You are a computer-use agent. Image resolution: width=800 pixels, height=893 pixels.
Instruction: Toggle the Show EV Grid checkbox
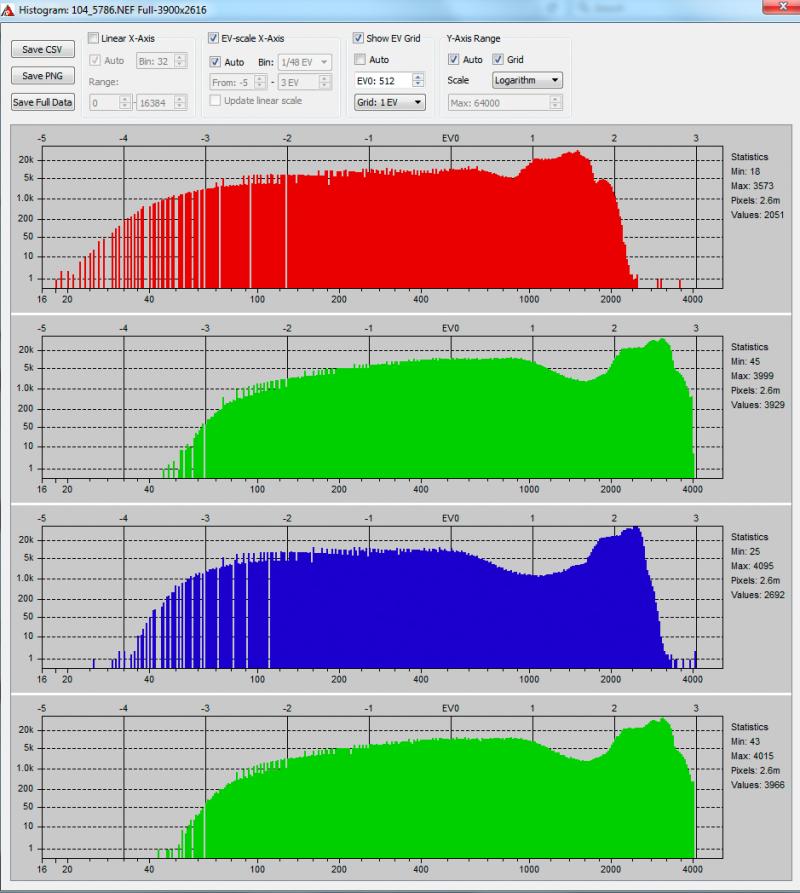(358, 38)
